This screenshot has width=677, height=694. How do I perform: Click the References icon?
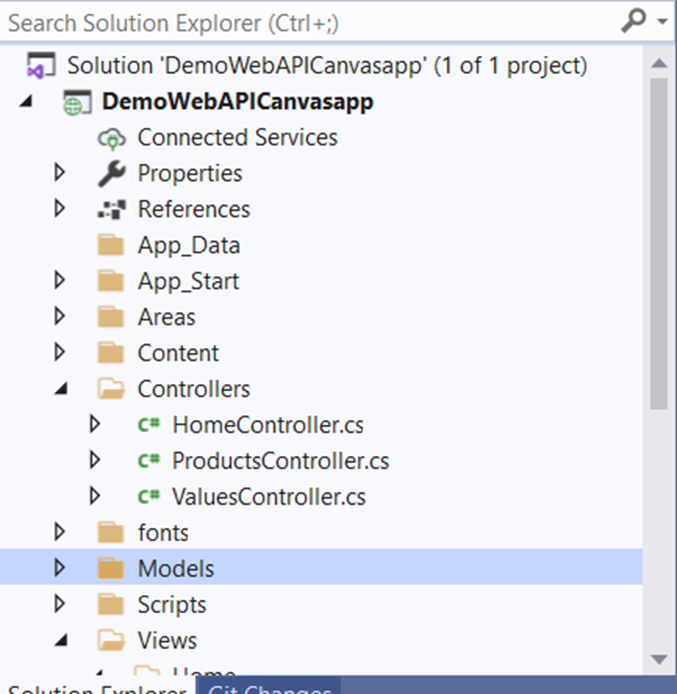coord(110,209)
